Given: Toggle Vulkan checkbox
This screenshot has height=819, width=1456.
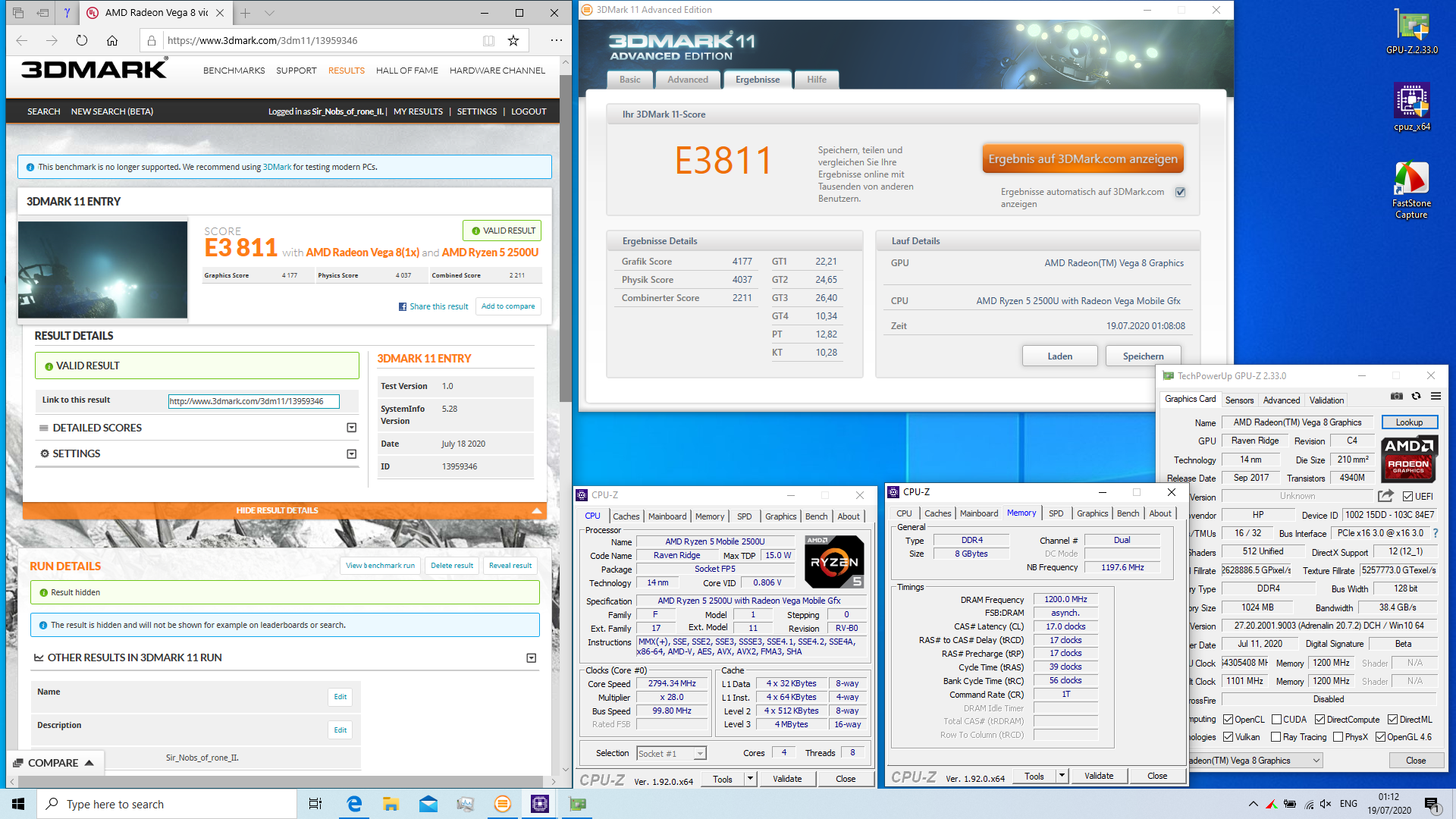Looking at the screenshot, I should tap(1228, 736).
